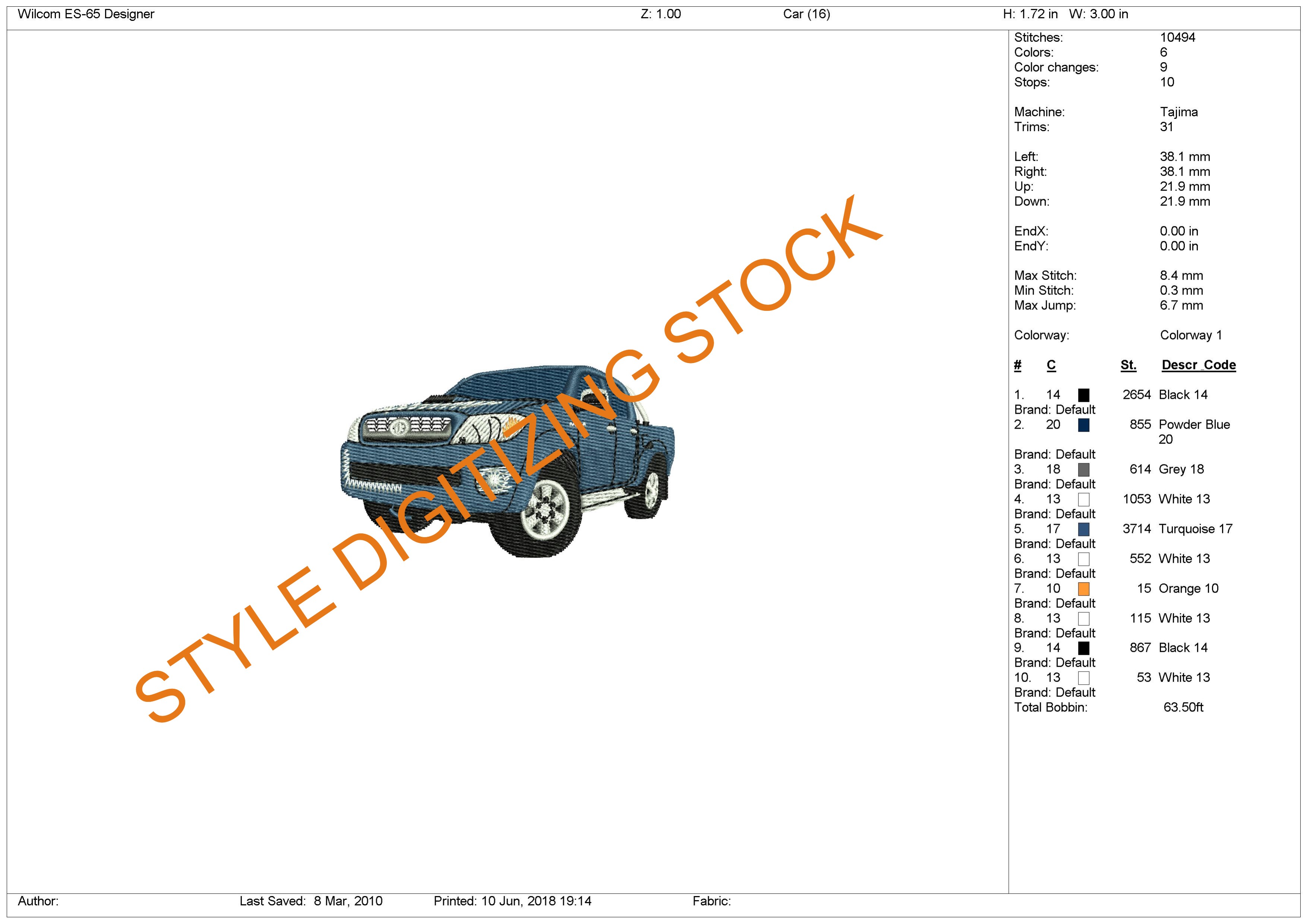Image resolution: width=1307 pixels, height=924 pixels.
Task: Click the Colorway 1 value
Action: click(1190, 335)
